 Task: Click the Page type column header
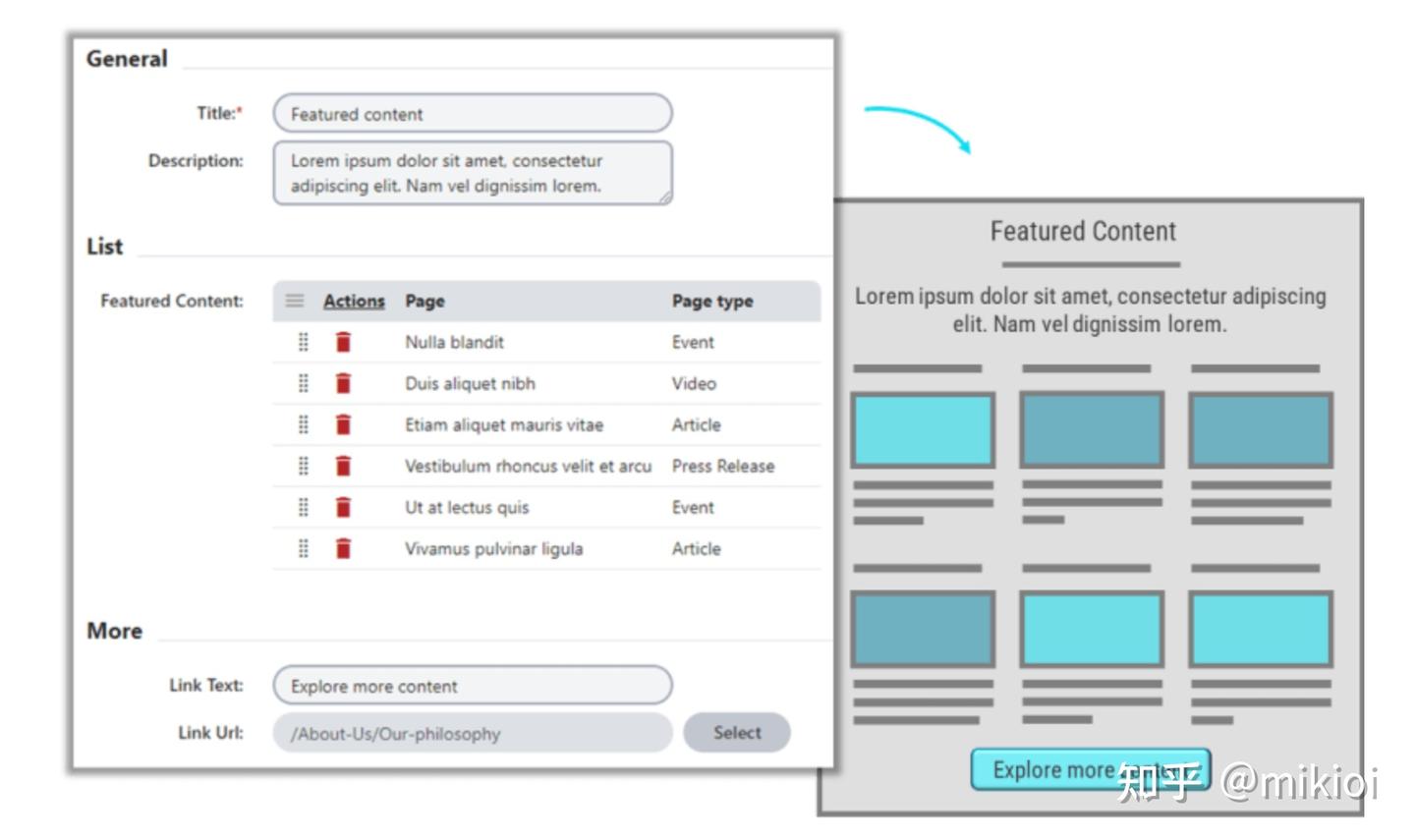click(x=712, y=301)
